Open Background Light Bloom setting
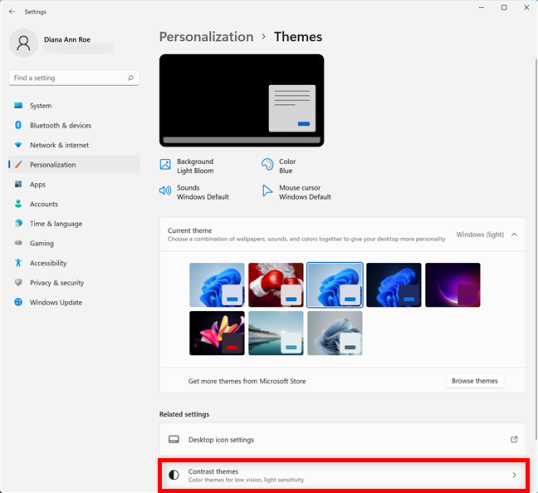The height and width of the screenshot is (493, 538). tap(187, 166)
